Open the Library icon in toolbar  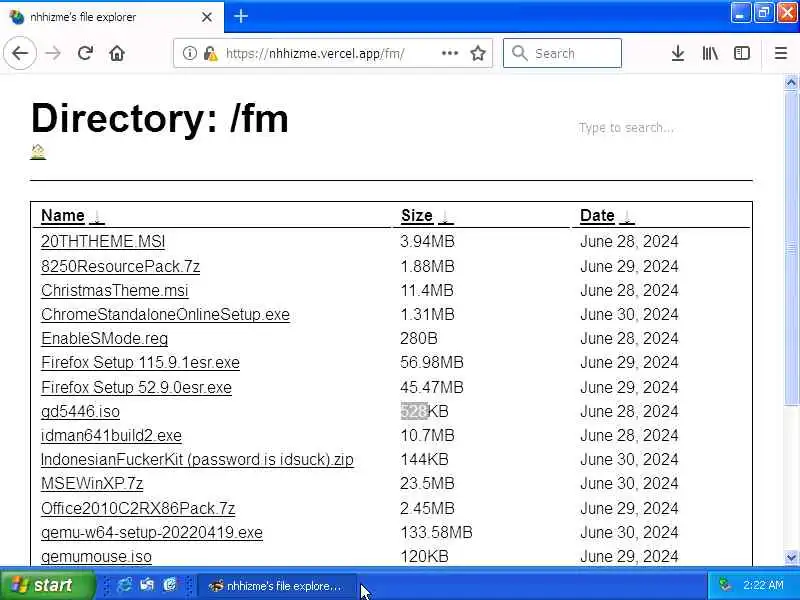[710, 53]
